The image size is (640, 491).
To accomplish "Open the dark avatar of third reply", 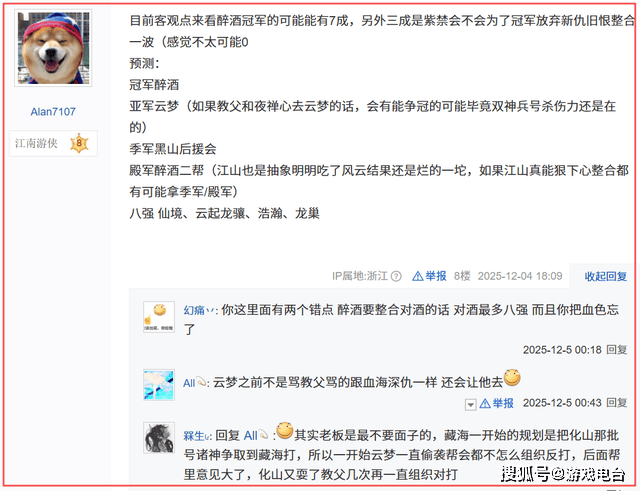I will pos(159,438).
